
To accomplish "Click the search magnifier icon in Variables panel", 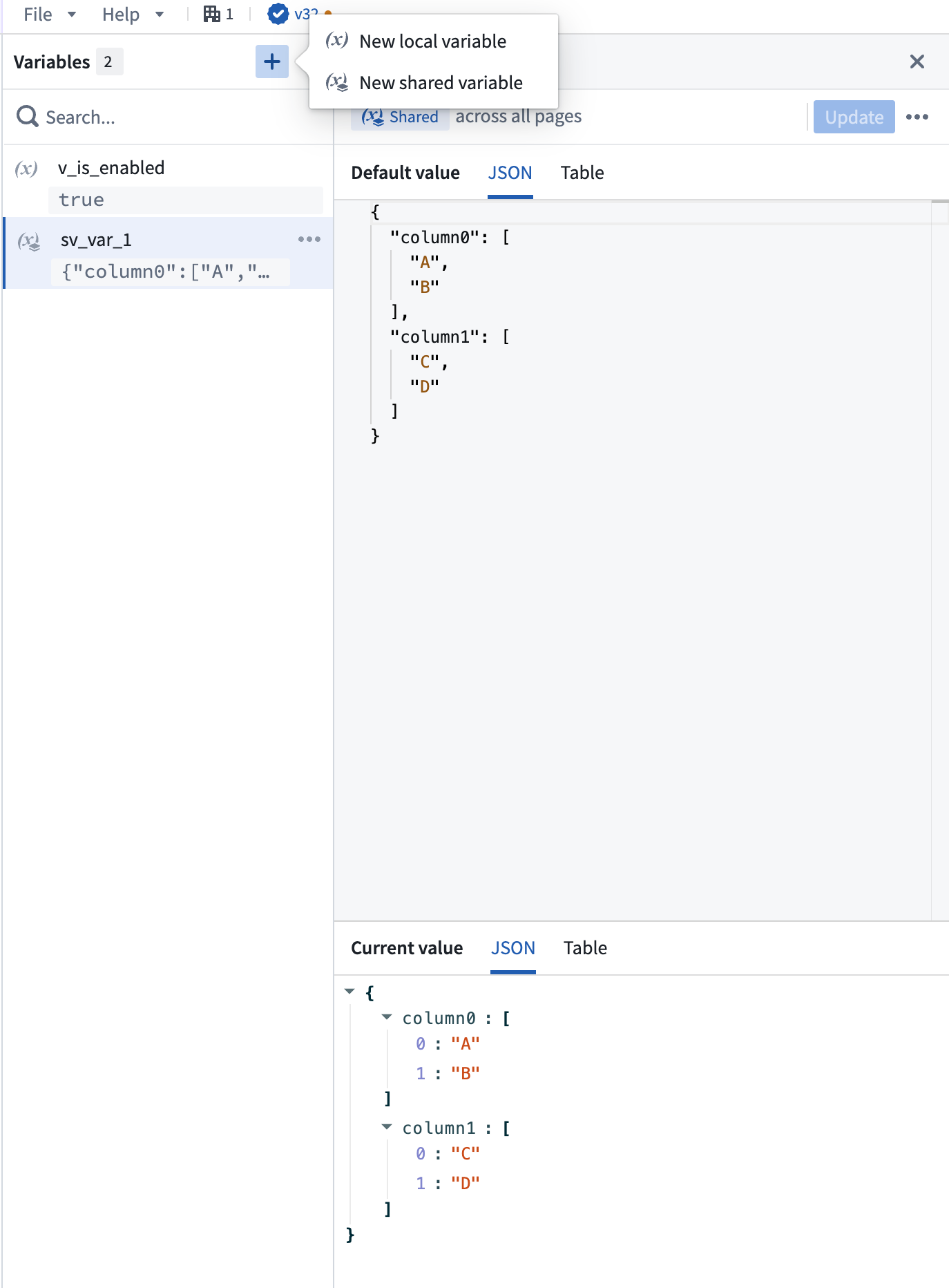I will click(x=28, y=117).
